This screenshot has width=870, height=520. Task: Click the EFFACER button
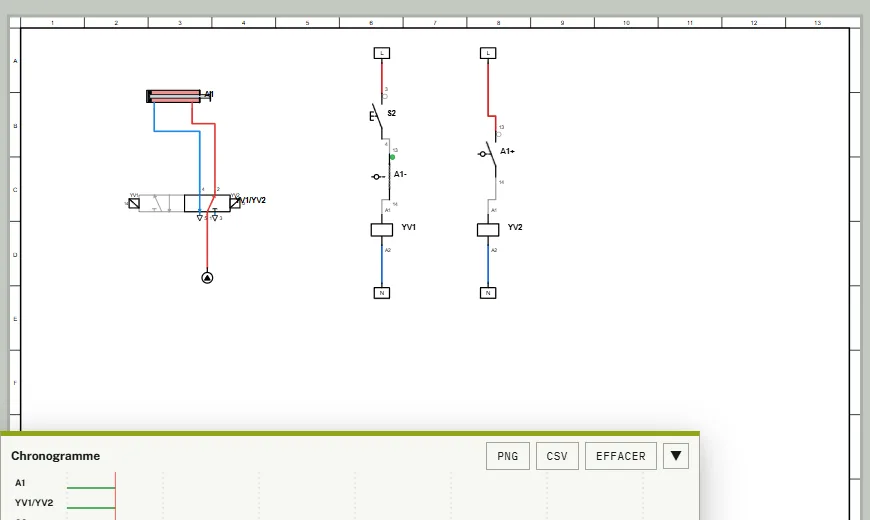tap(620, 456)
